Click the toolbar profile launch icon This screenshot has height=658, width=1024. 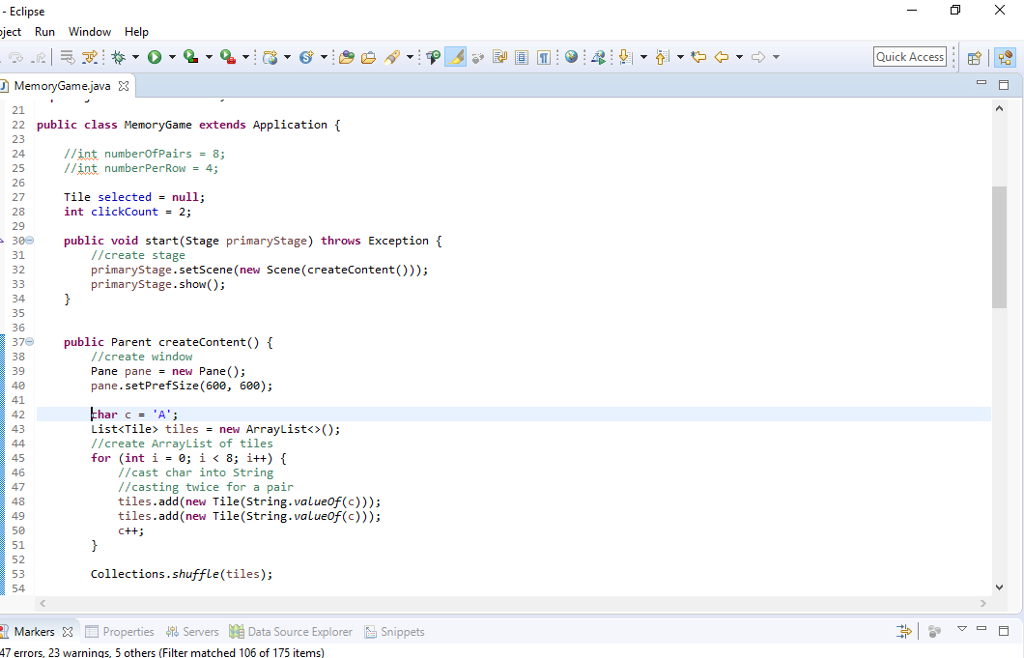(598, 57)
